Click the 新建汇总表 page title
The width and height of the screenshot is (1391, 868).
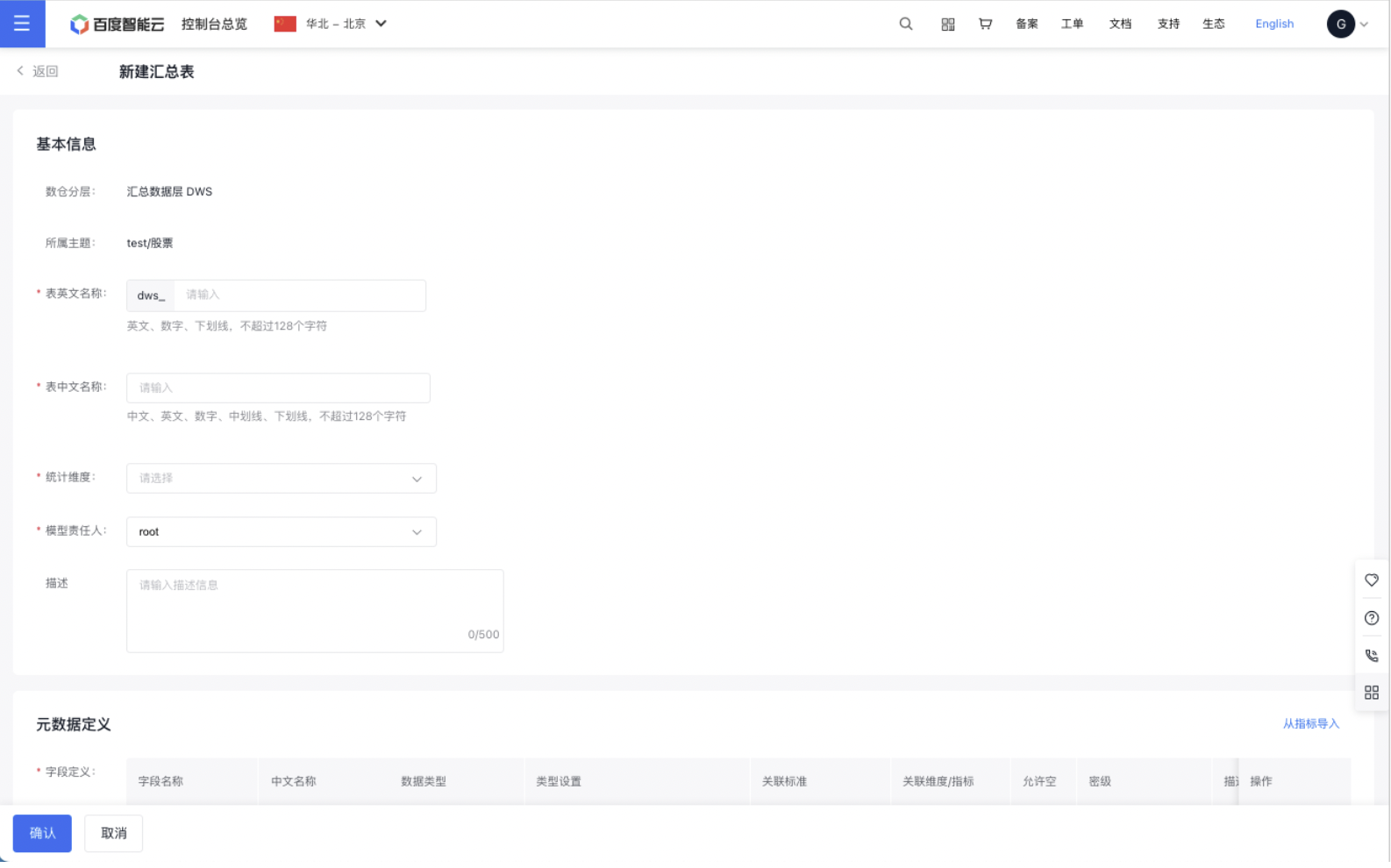(x=156, y=72)
